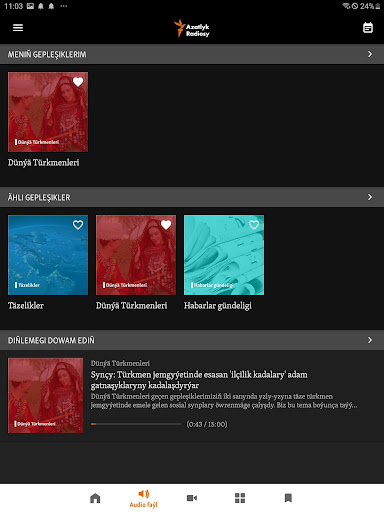The height and width of the screenshot is (512, 384).
Task: Open the hamburger navigation menu
Action: tap(18, 28)
